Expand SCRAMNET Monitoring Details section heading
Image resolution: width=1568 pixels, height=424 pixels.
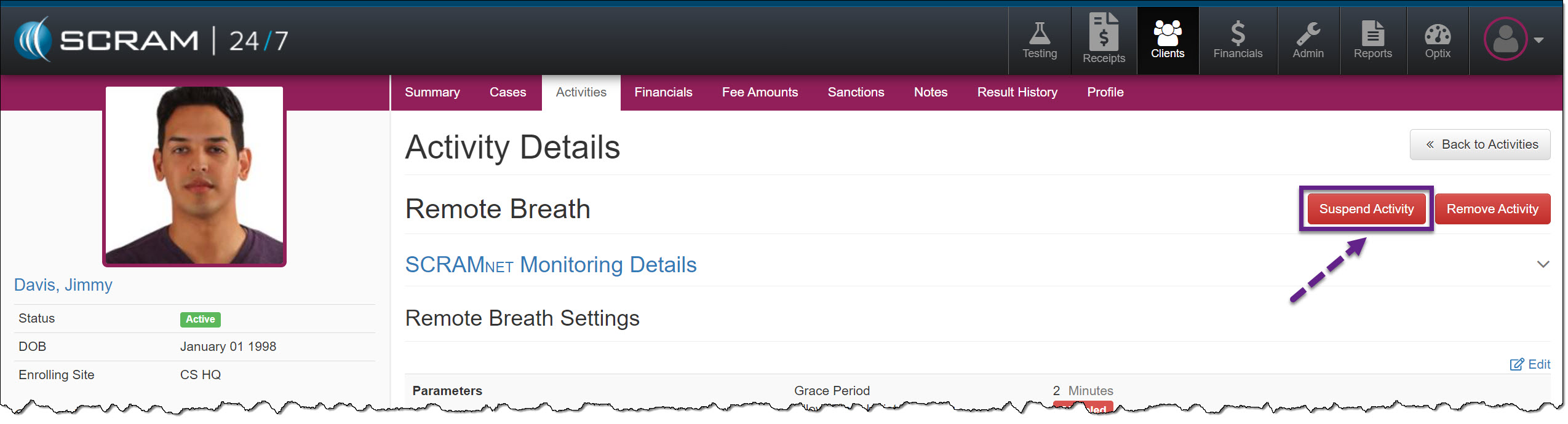(x=551, y=265)
